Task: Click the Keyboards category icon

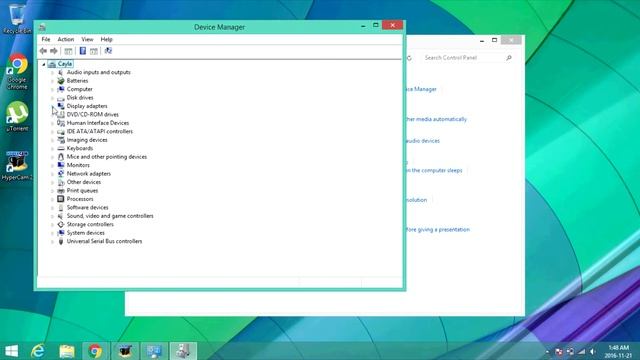Action: point(61,149)
